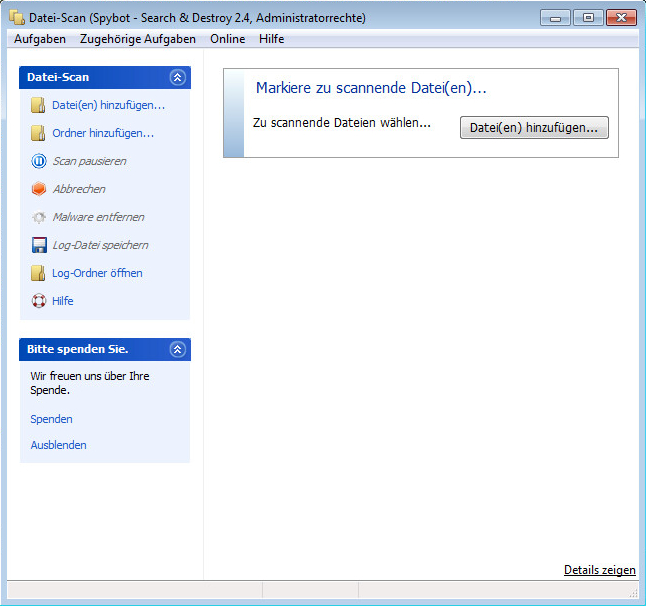Maximize the Datei-Scan window
This screenshot has width=646, height=606.
tap(588, 18)
